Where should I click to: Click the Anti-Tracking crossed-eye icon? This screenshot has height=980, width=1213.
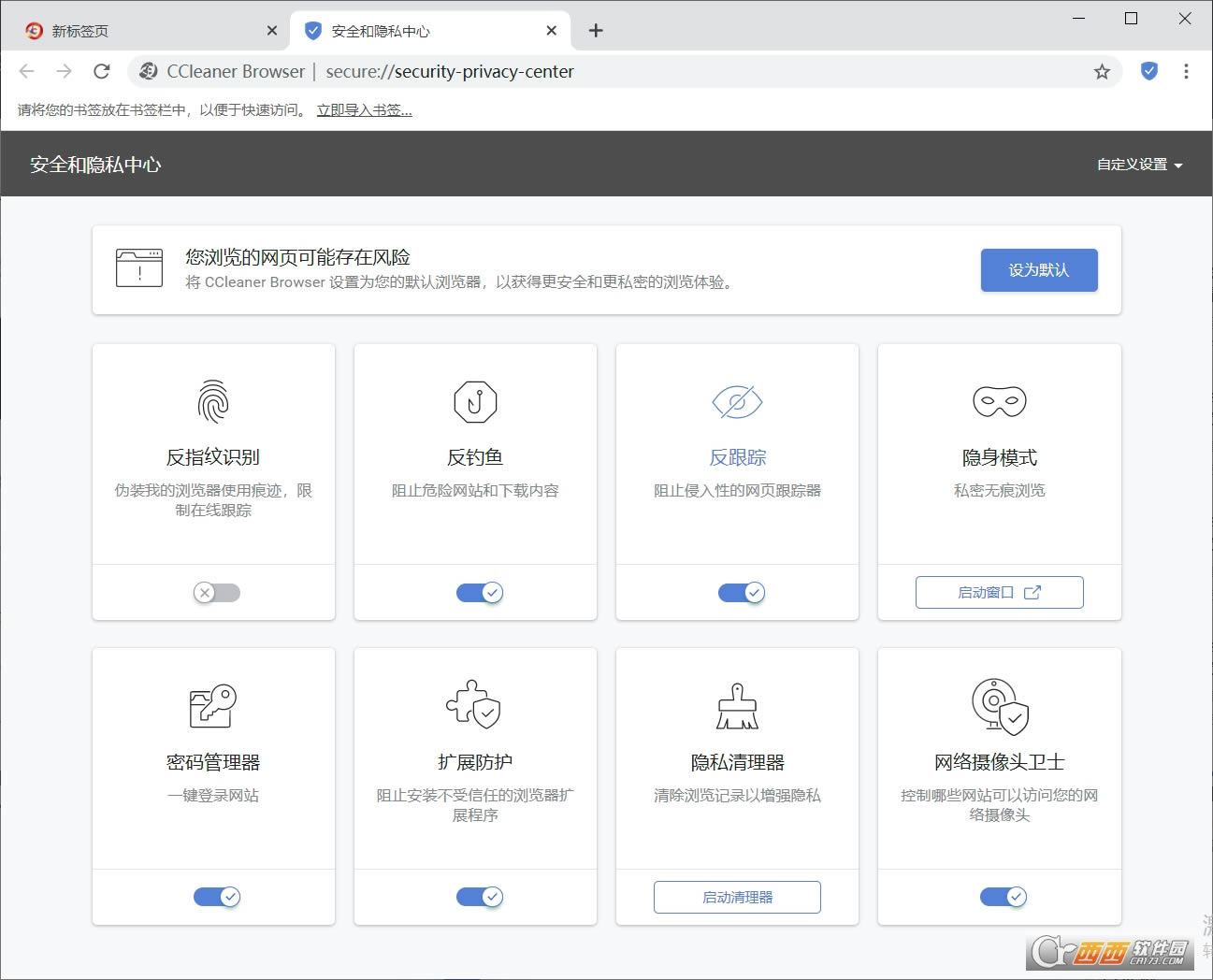(737, 402)
